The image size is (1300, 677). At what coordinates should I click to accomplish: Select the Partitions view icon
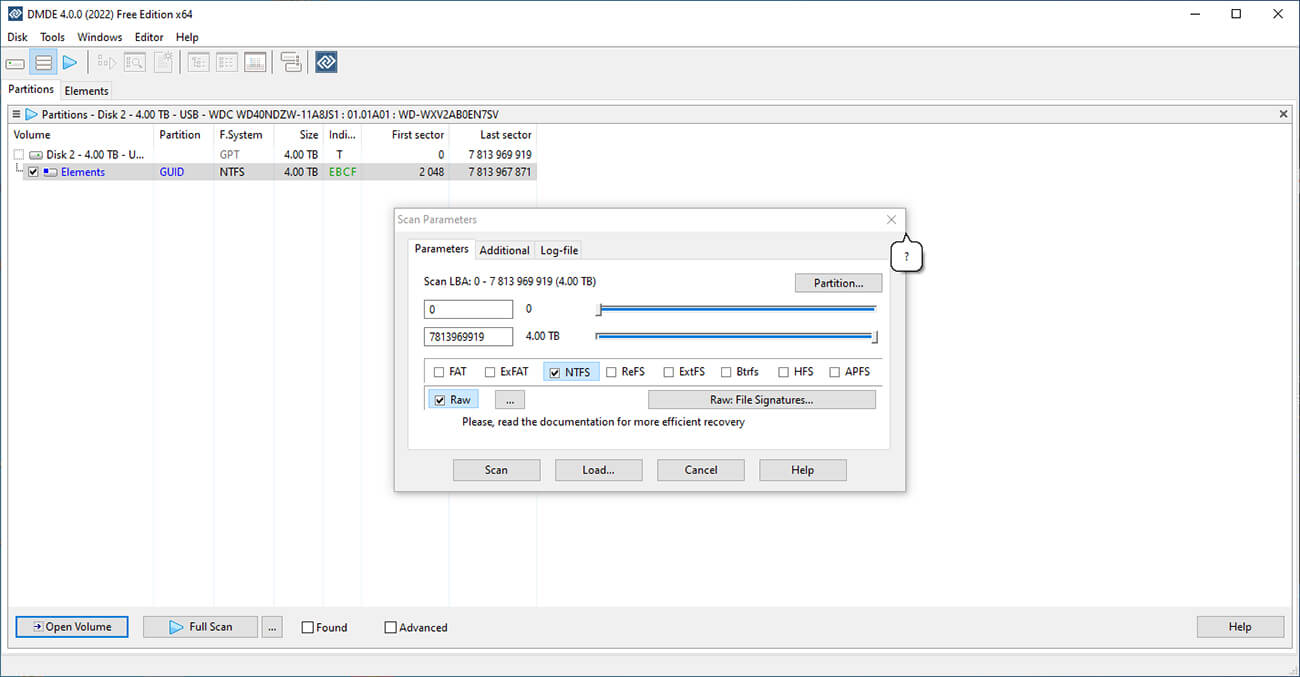[x=42, y=62]
